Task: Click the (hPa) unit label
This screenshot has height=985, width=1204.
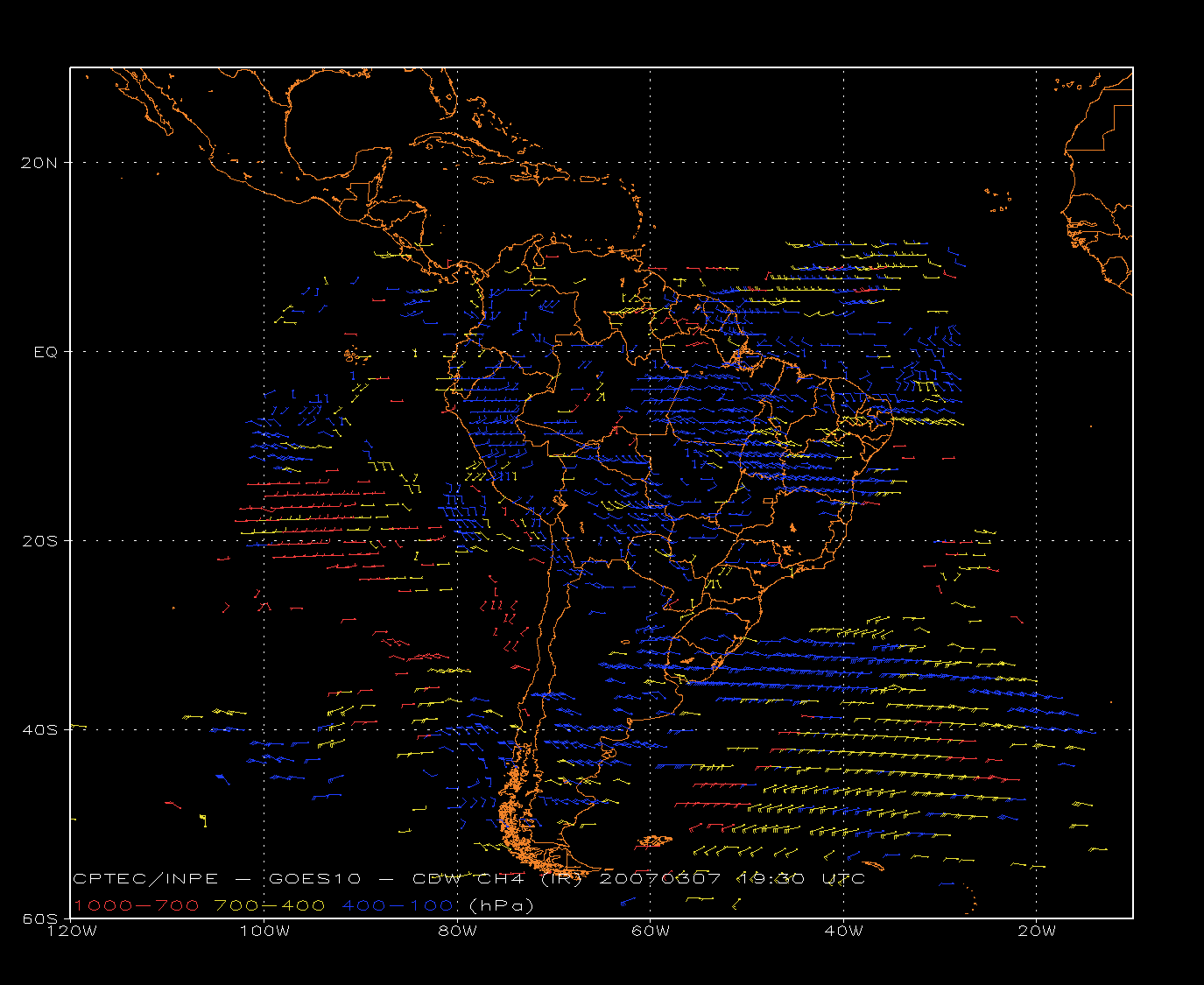Action: 502,905
